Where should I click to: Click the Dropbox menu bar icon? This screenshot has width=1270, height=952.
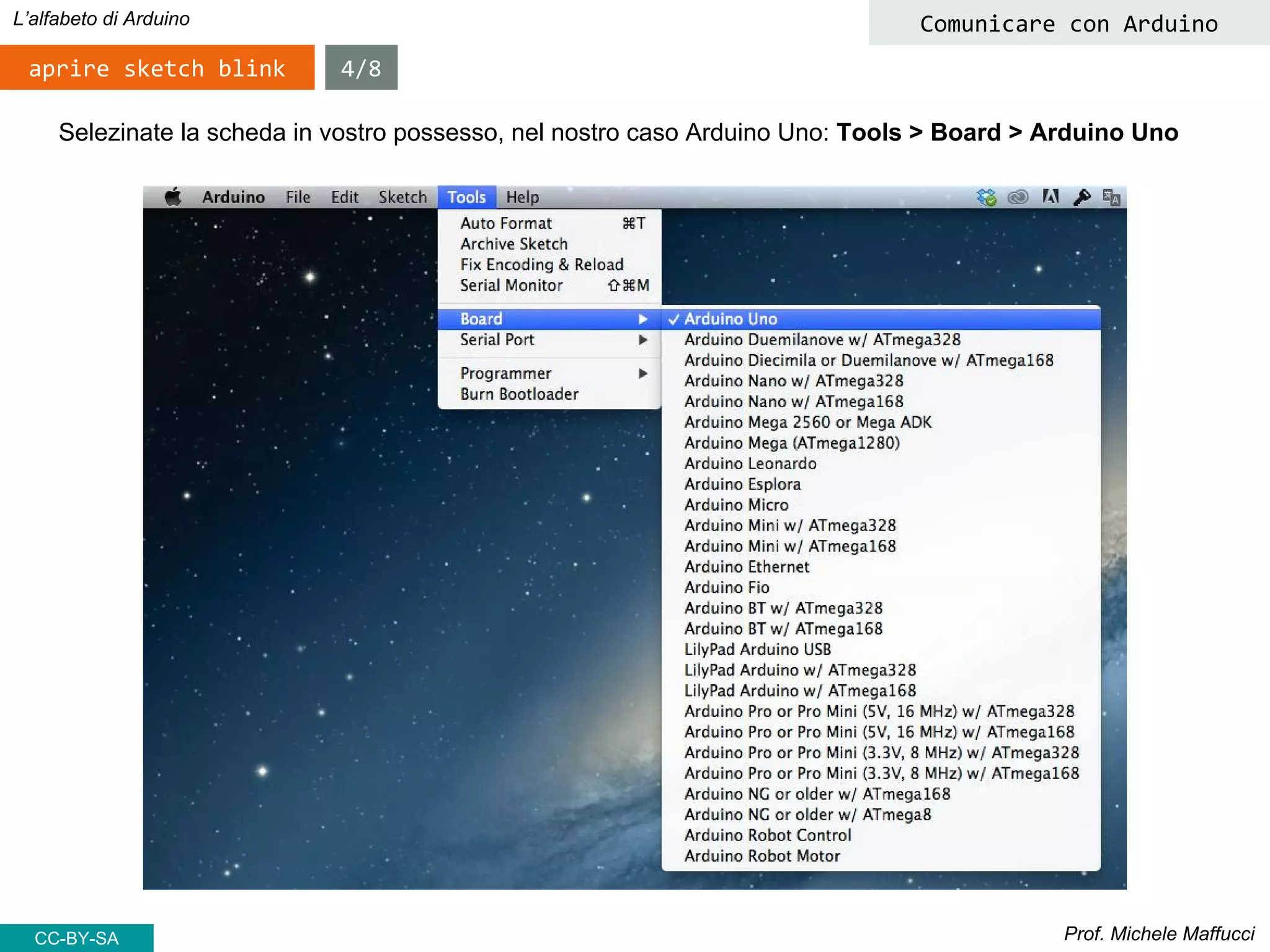click(x=986, y=197)
